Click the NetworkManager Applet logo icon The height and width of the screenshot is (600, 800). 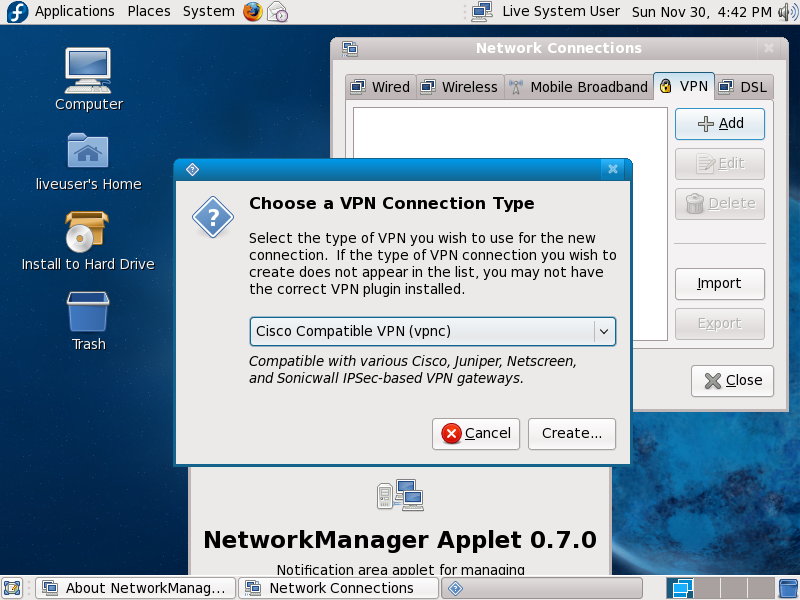tap(400, 495)
